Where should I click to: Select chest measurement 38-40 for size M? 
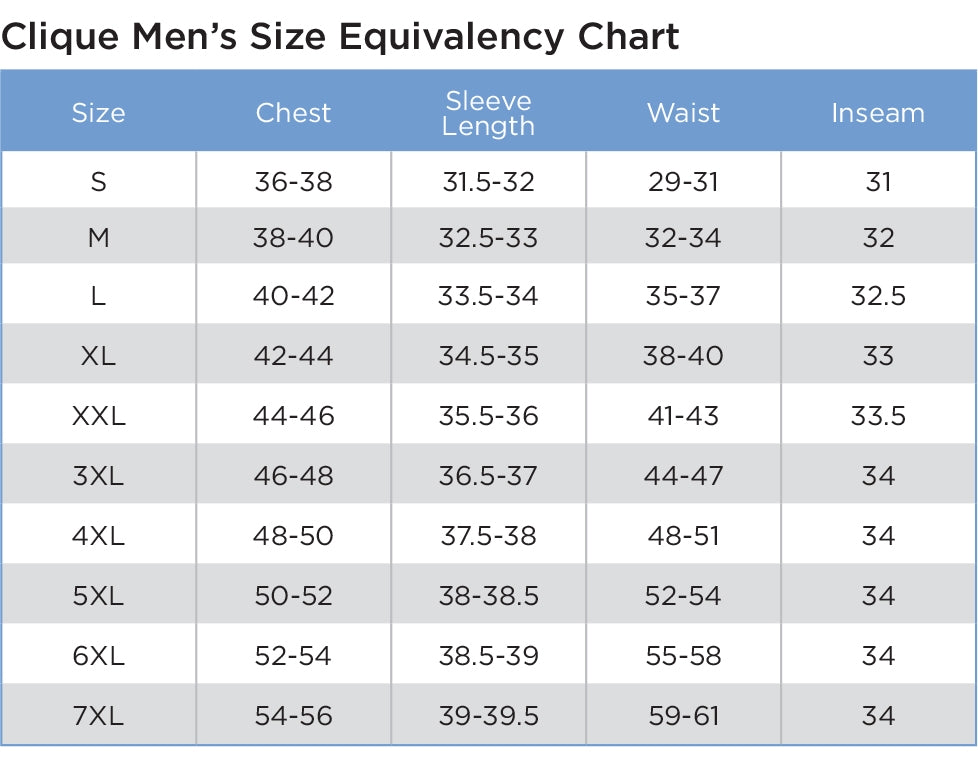293,238
